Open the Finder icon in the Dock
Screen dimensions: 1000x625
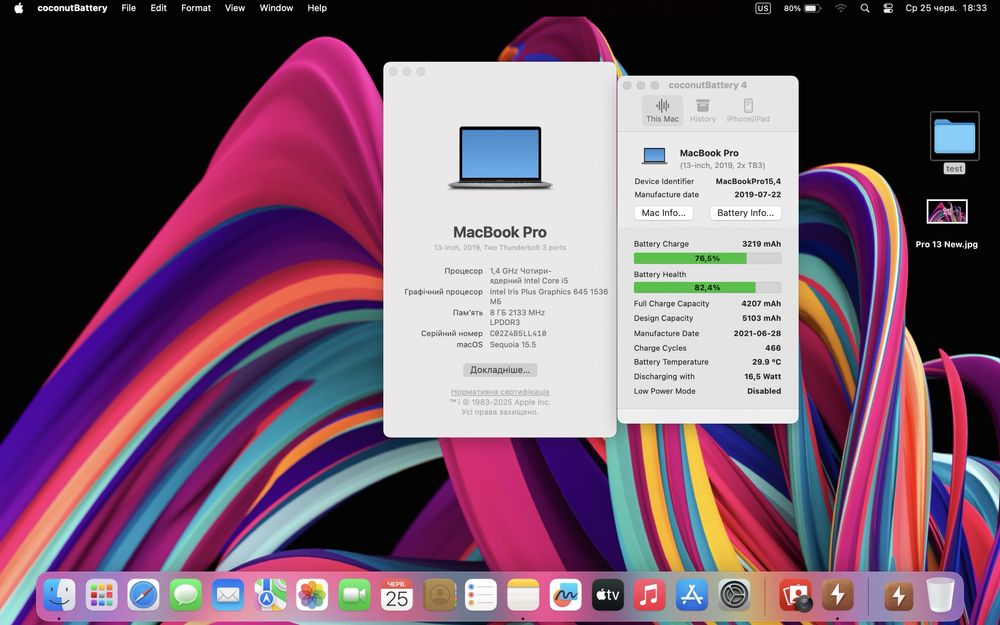point(59,596)
